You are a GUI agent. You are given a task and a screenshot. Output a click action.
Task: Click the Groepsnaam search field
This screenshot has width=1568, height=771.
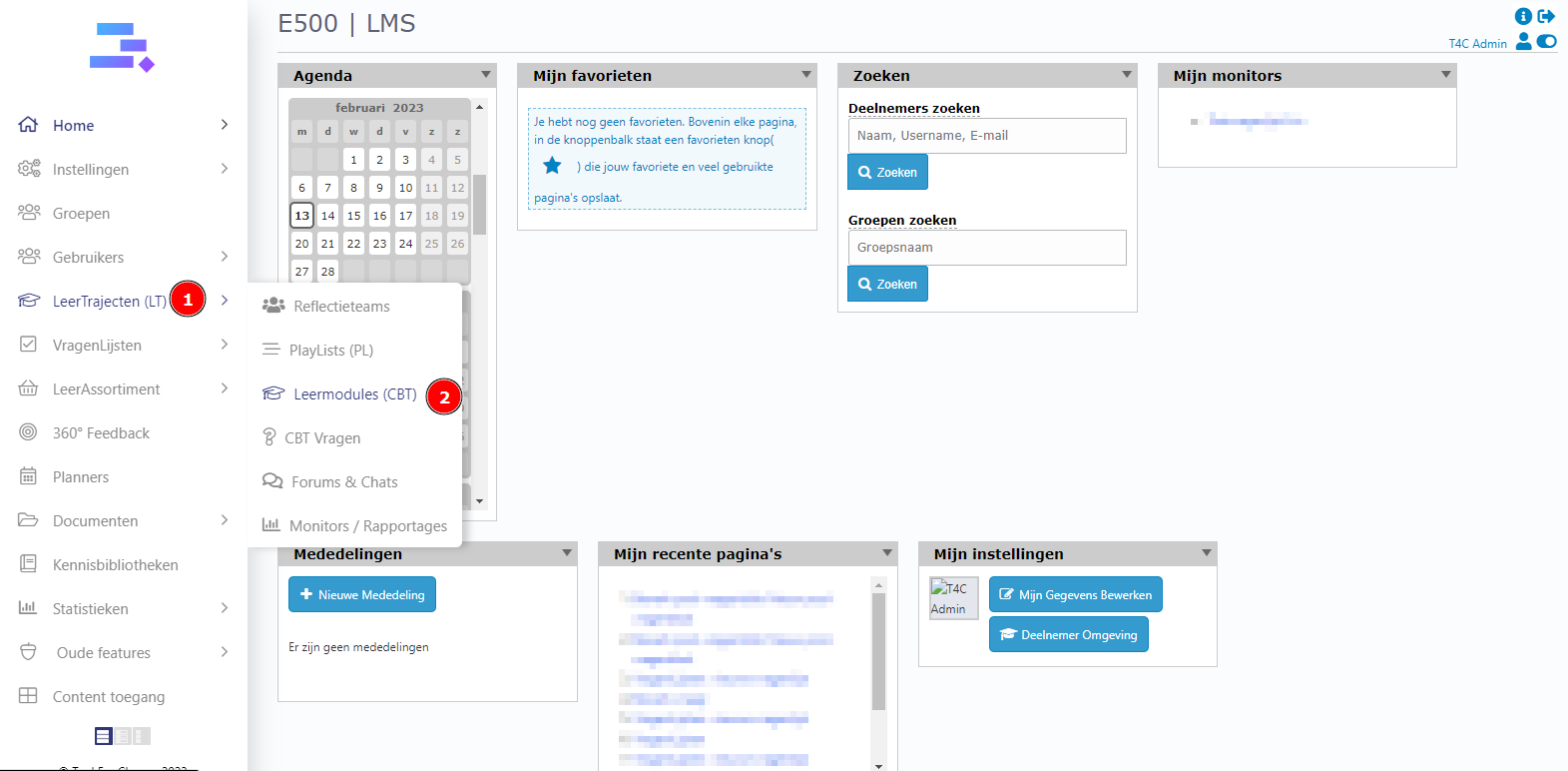987,248
